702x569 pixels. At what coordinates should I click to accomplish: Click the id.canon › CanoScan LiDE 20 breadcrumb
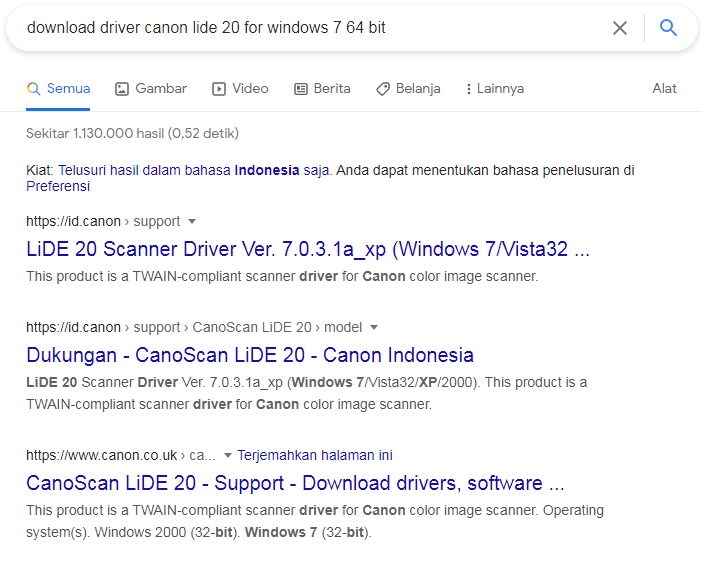(194, 327)
